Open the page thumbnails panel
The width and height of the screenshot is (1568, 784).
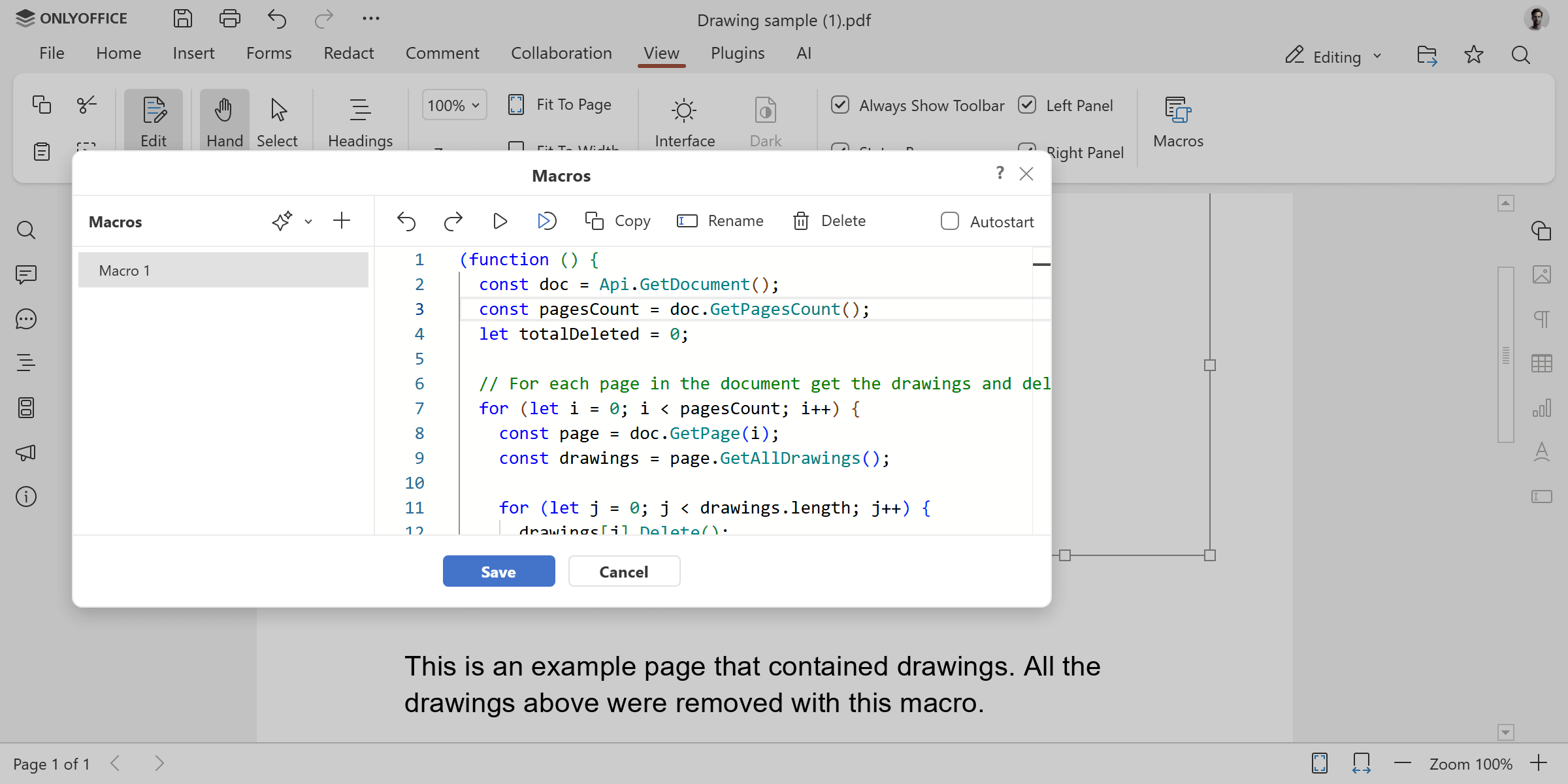[26, 408]
